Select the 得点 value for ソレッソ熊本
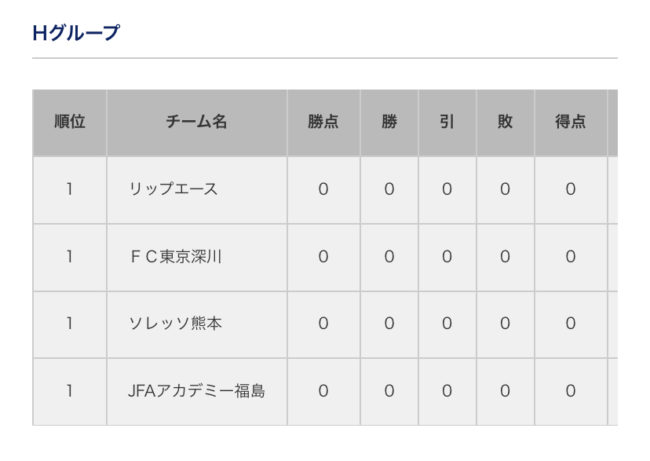The image size is (650, 461). (x=570, y=323)
